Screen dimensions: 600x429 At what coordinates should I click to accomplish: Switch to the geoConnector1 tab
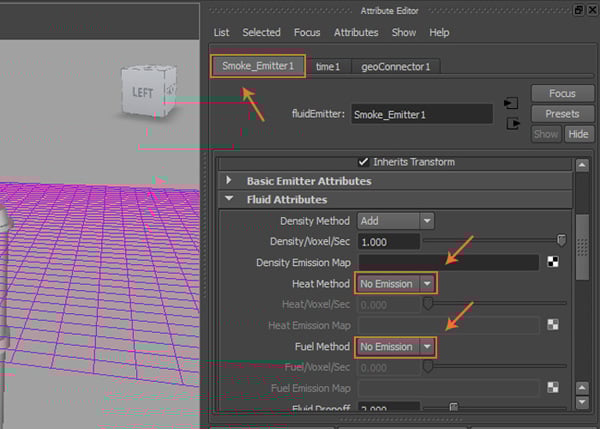(395, 67)
